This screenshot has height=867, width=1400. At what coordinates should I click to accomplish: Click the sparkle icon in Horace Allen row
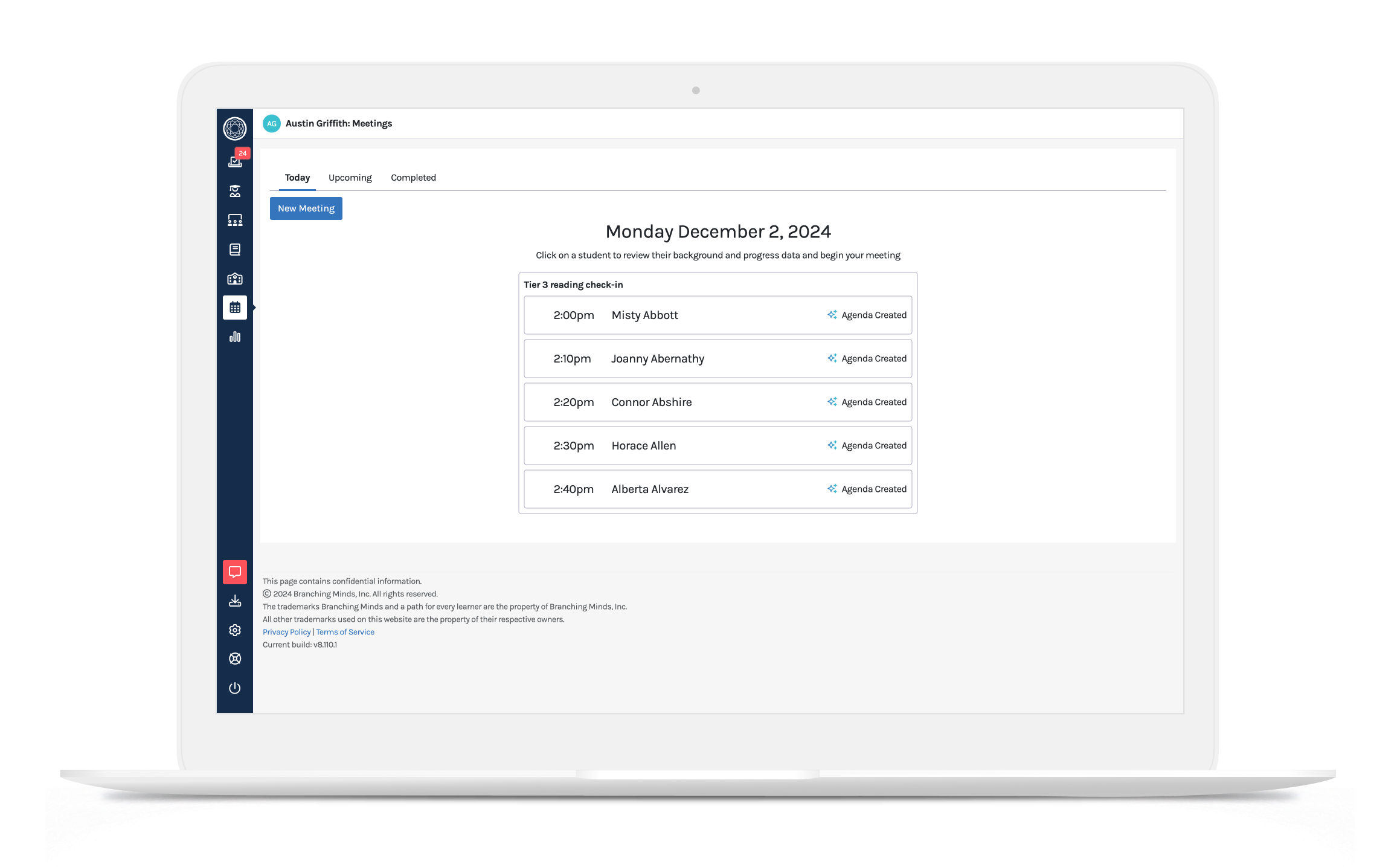[832, 445]
